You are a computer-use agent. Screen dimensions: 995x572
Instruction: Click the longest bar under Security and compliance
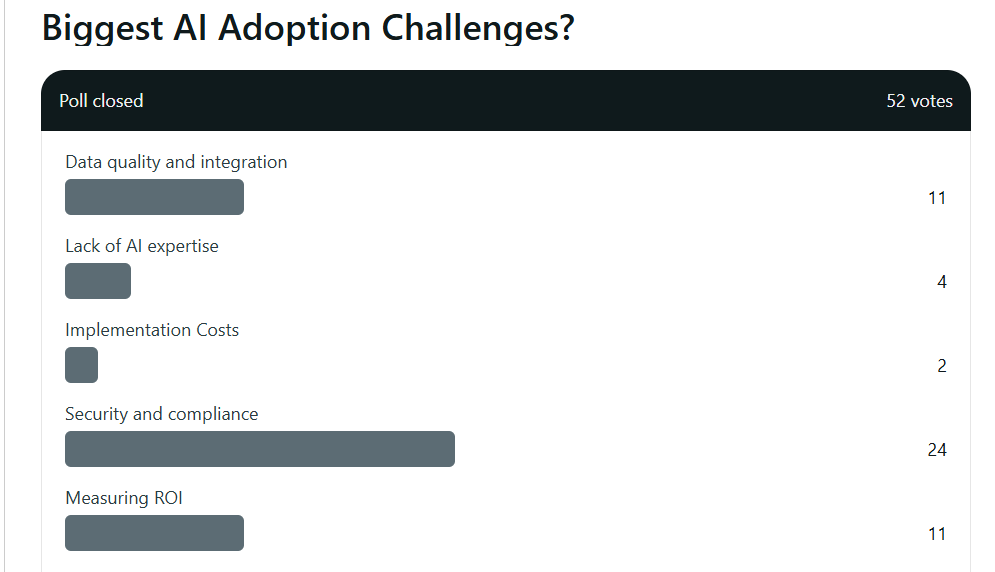tap(260, 449)
